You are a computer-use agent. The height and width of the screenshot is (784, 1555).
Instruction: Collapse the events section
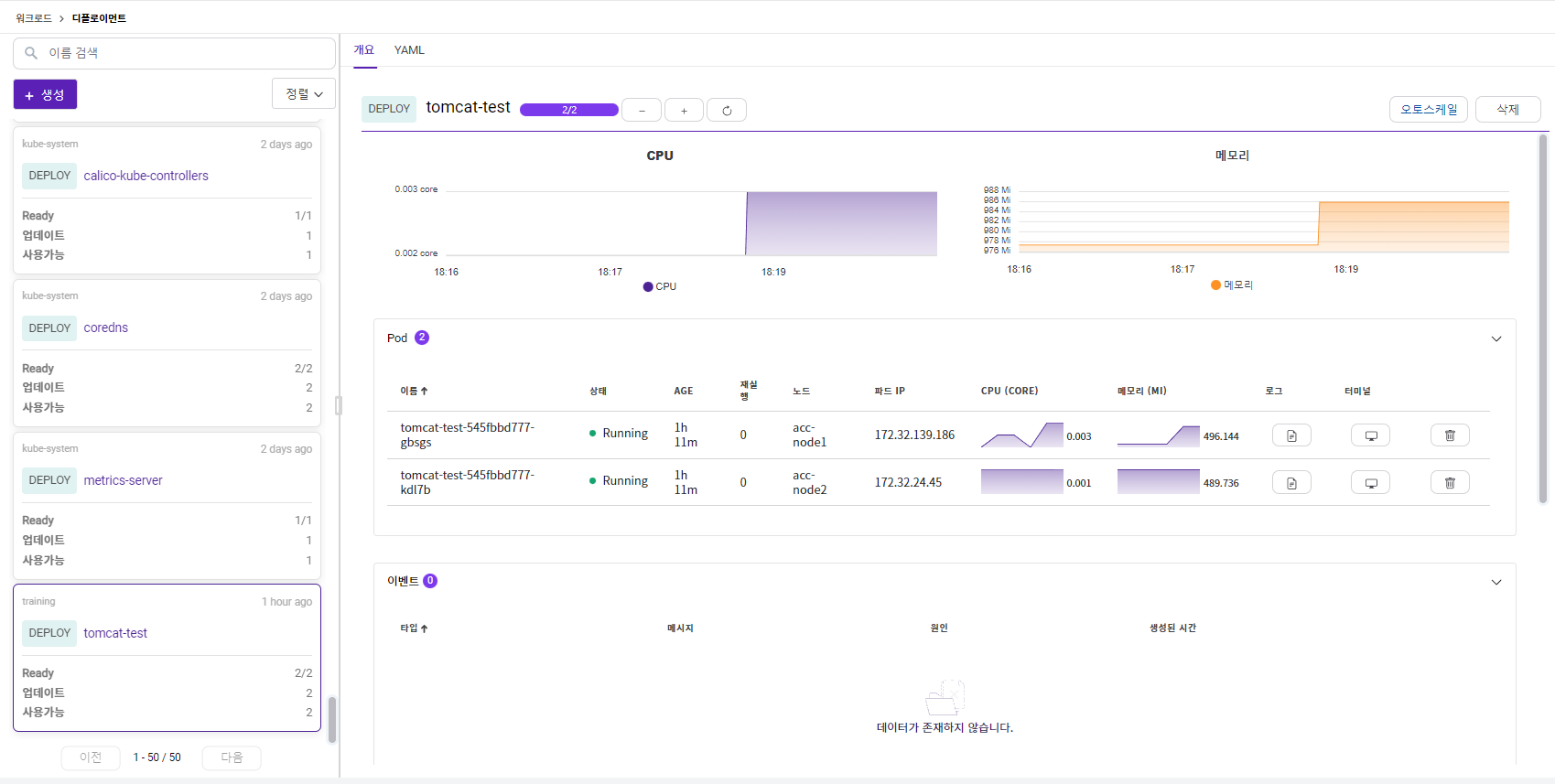click(x=1496, y=582)
